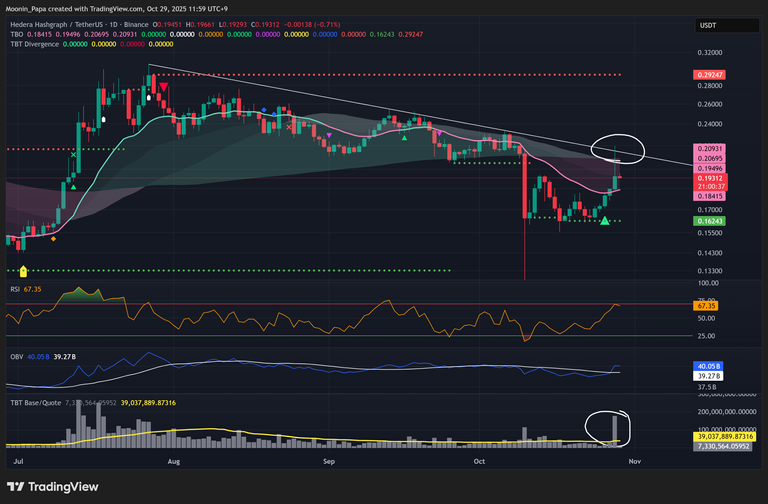Click the orange diamond marker at the chart's lower left
This screenshot has width=768, height=504.
point(54,238)
